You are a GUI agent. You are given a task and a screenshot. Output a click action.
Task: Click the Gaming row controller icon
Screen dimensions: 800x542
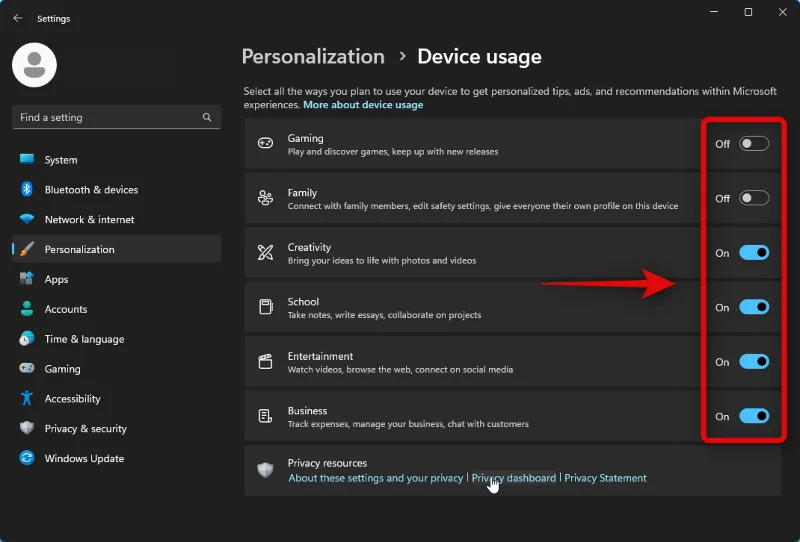[x=265, y=143]
